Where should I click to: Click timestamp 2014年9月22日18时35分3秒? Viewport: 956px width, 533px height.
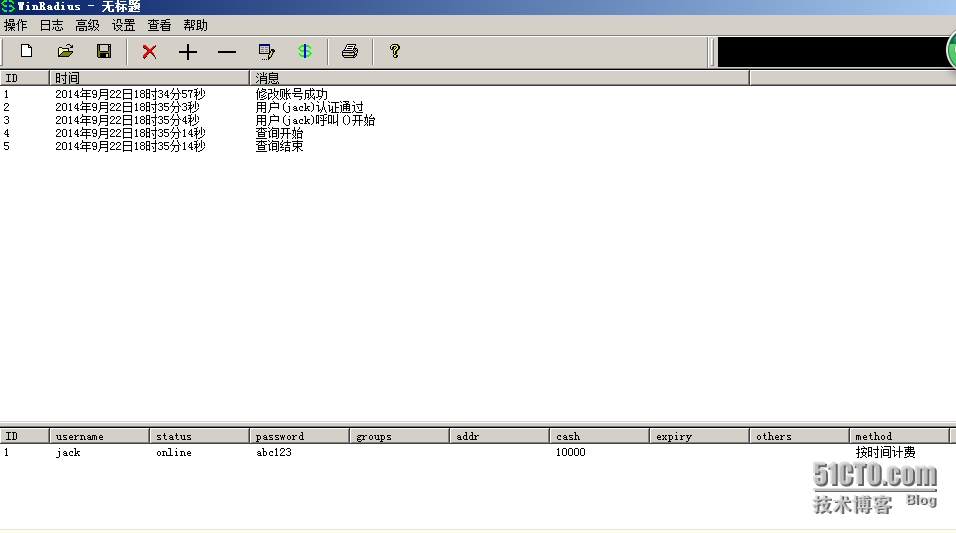click(x=127, y=107)
